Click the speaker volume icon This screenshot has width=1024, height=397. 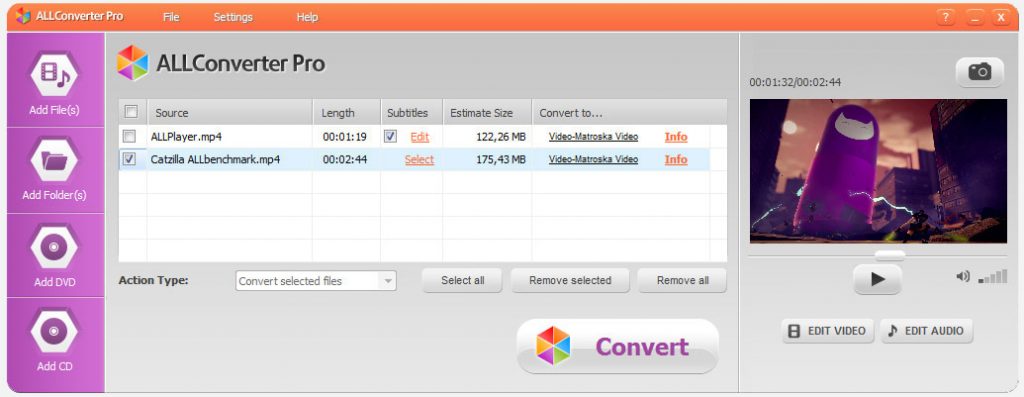point(963,277)
